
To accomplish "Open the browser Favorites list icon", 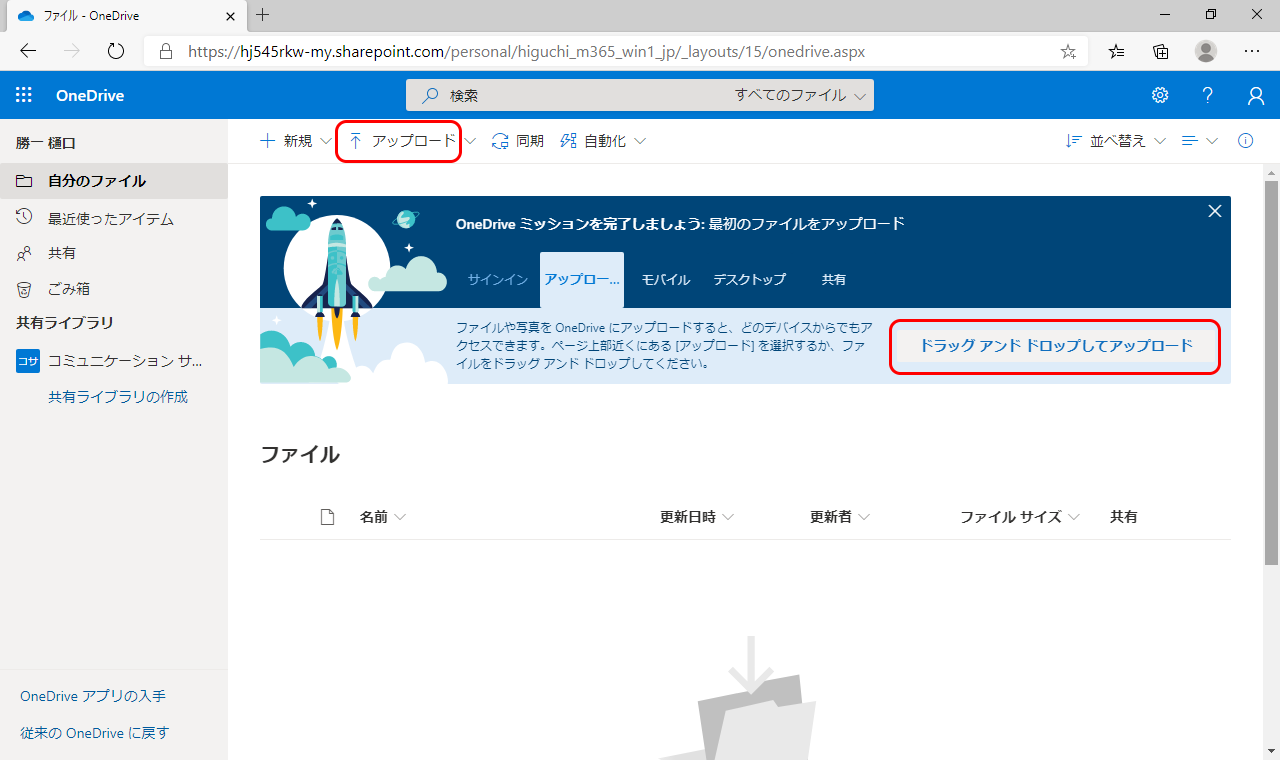I will tap(1117, 51).
